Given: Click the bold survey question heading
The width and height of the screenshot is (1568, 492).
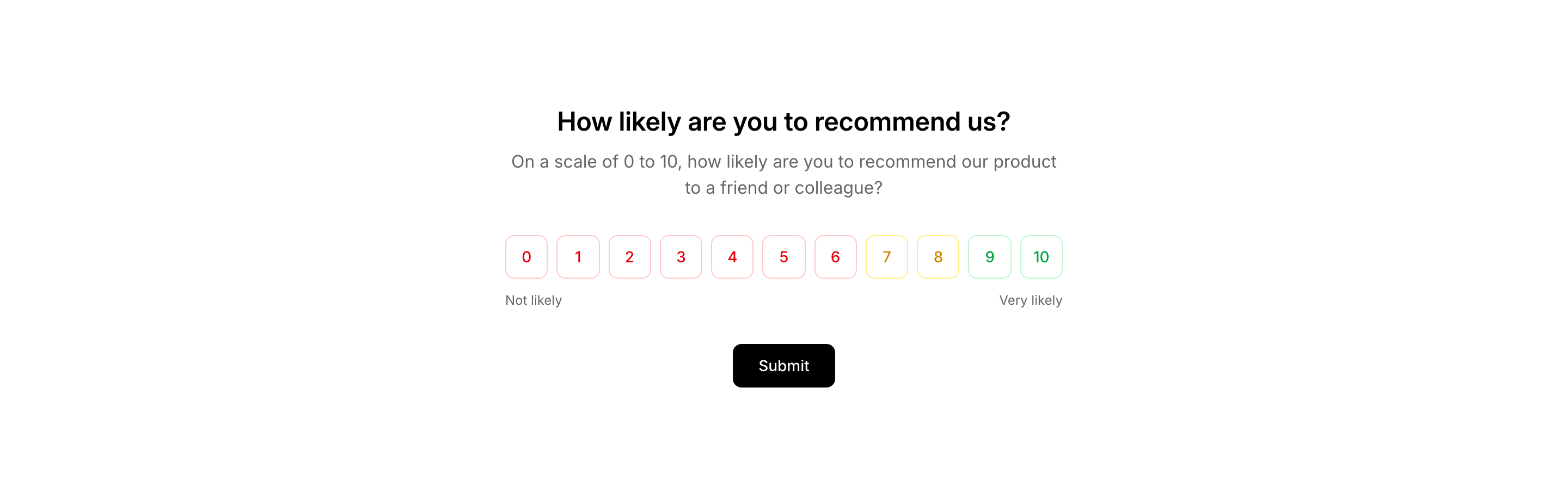Looking at the screenshot, I should [783, 121].
